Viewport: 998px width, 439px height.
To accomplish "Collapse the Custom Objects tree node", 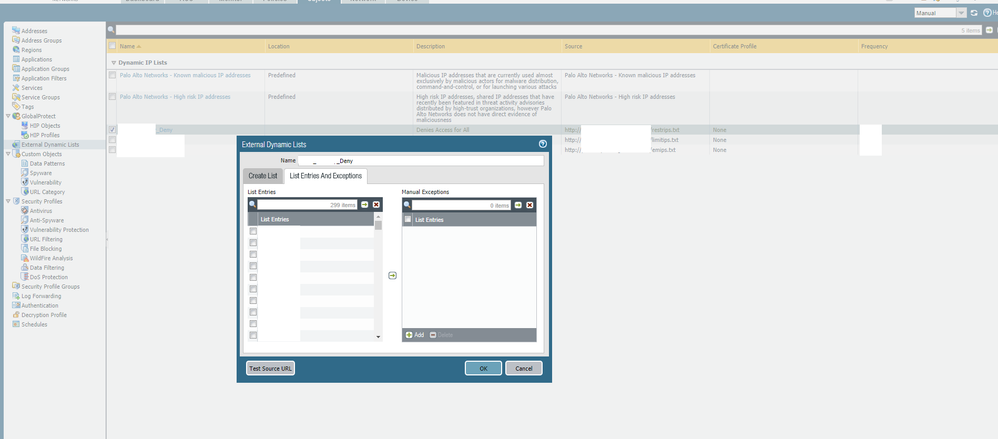I will click(8, 154).
